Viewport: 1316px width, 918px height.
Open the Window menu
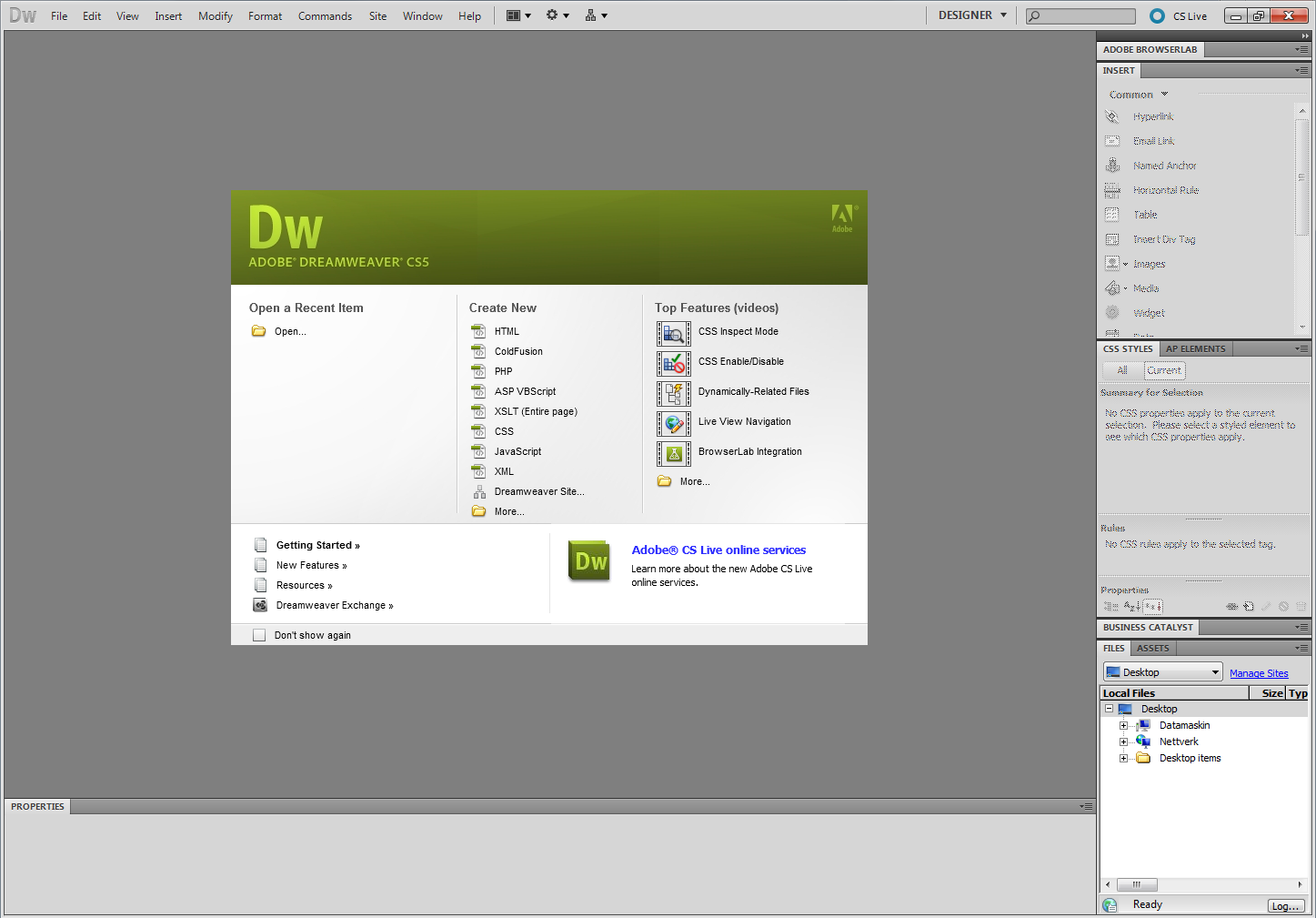tap(423, 16)
